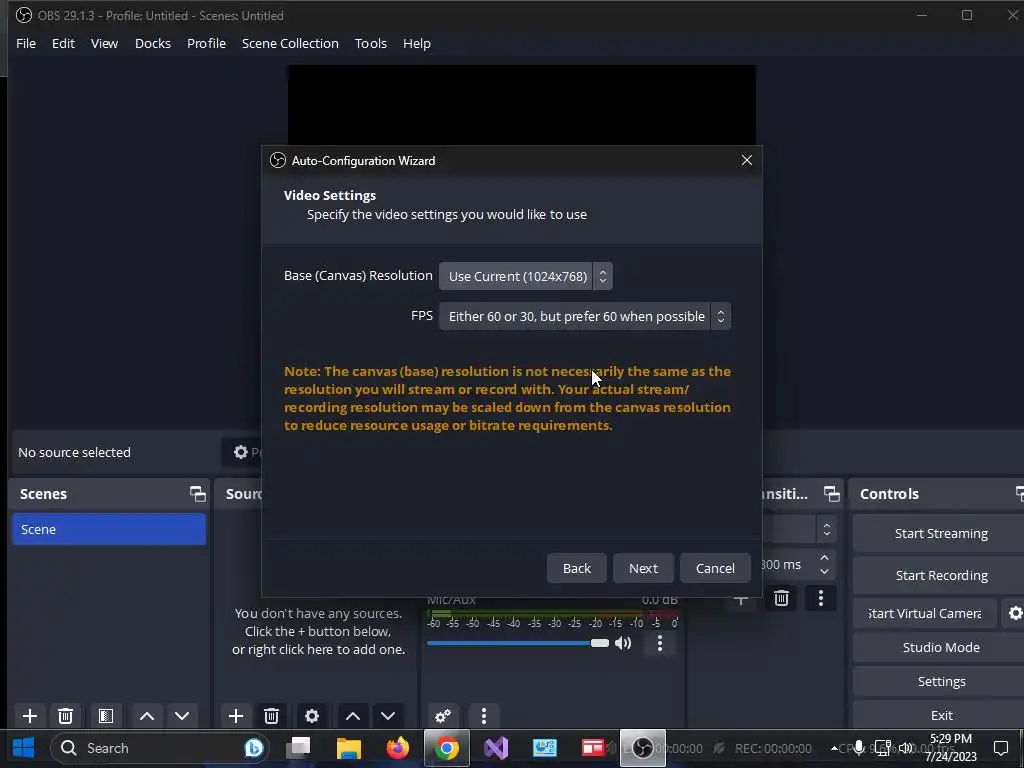
Task: Open the Profile menu
Action: [206, 43]
